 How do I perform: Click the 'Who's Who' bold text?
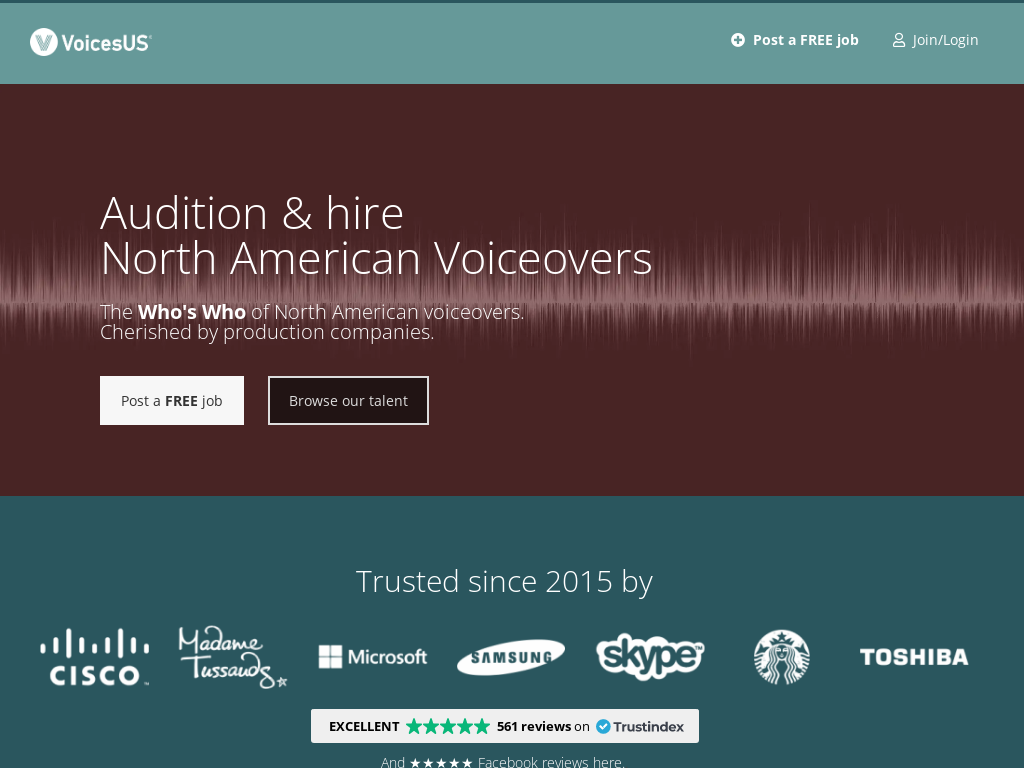point(192,312)
